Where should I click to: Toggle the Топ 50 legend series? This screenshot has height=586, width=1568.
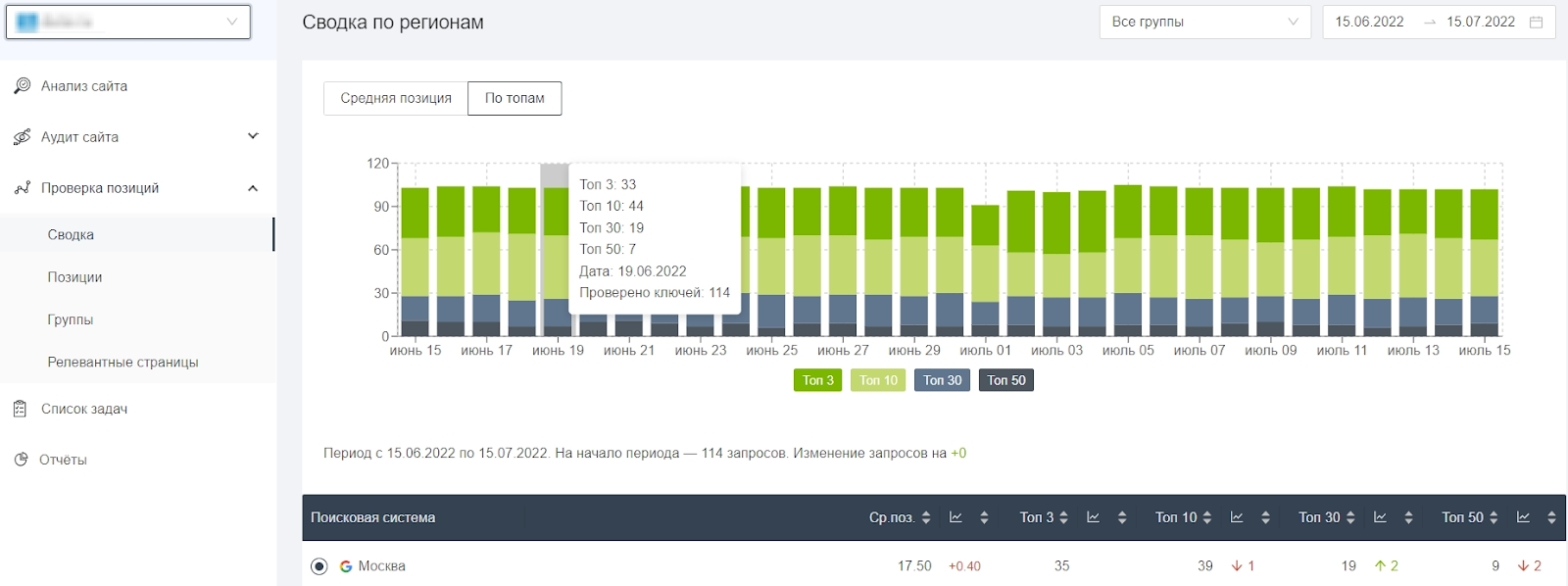point(1005,380)
